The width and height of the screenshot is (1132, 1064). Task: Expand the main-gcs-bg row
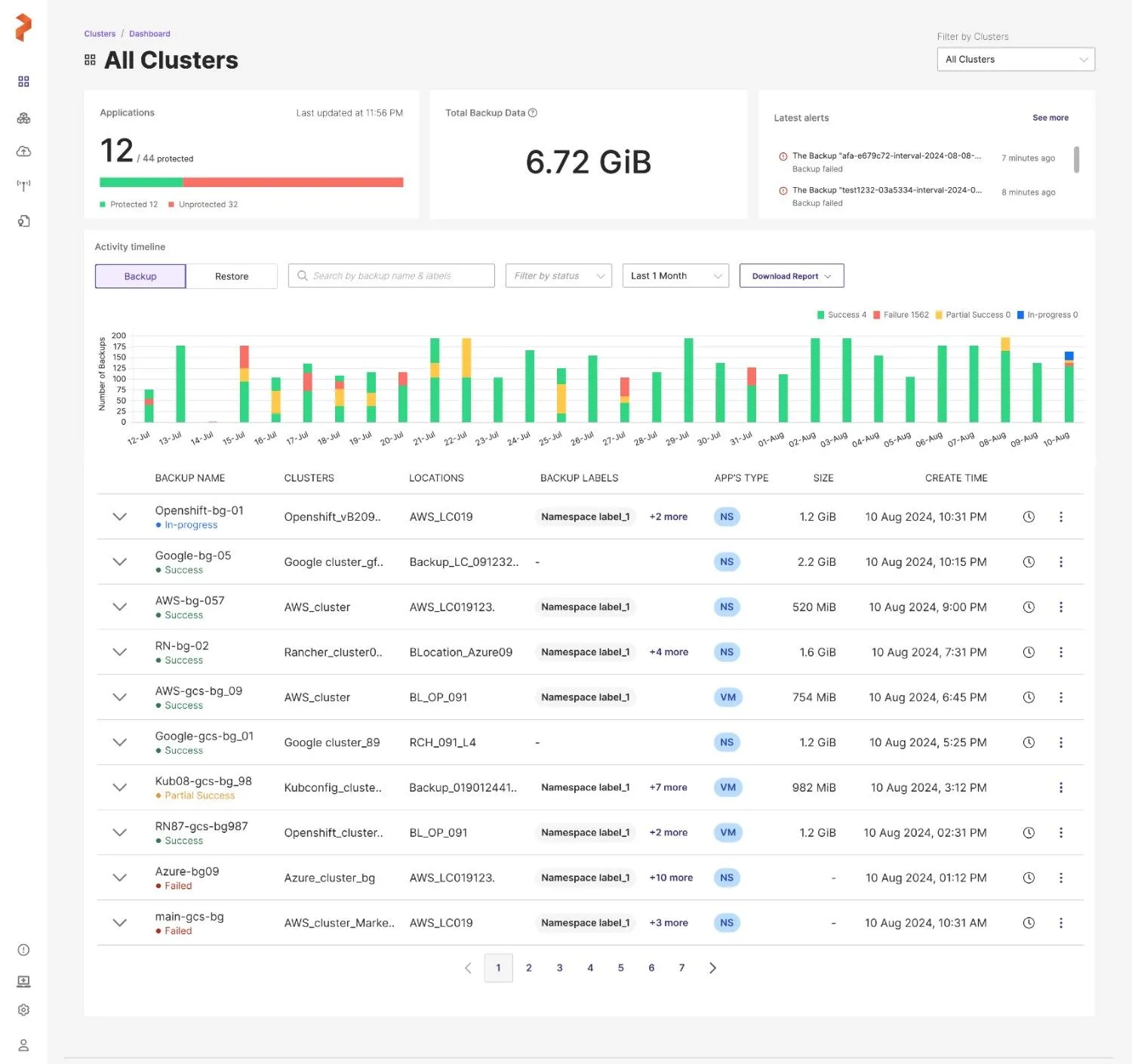[x=119, y=923]
